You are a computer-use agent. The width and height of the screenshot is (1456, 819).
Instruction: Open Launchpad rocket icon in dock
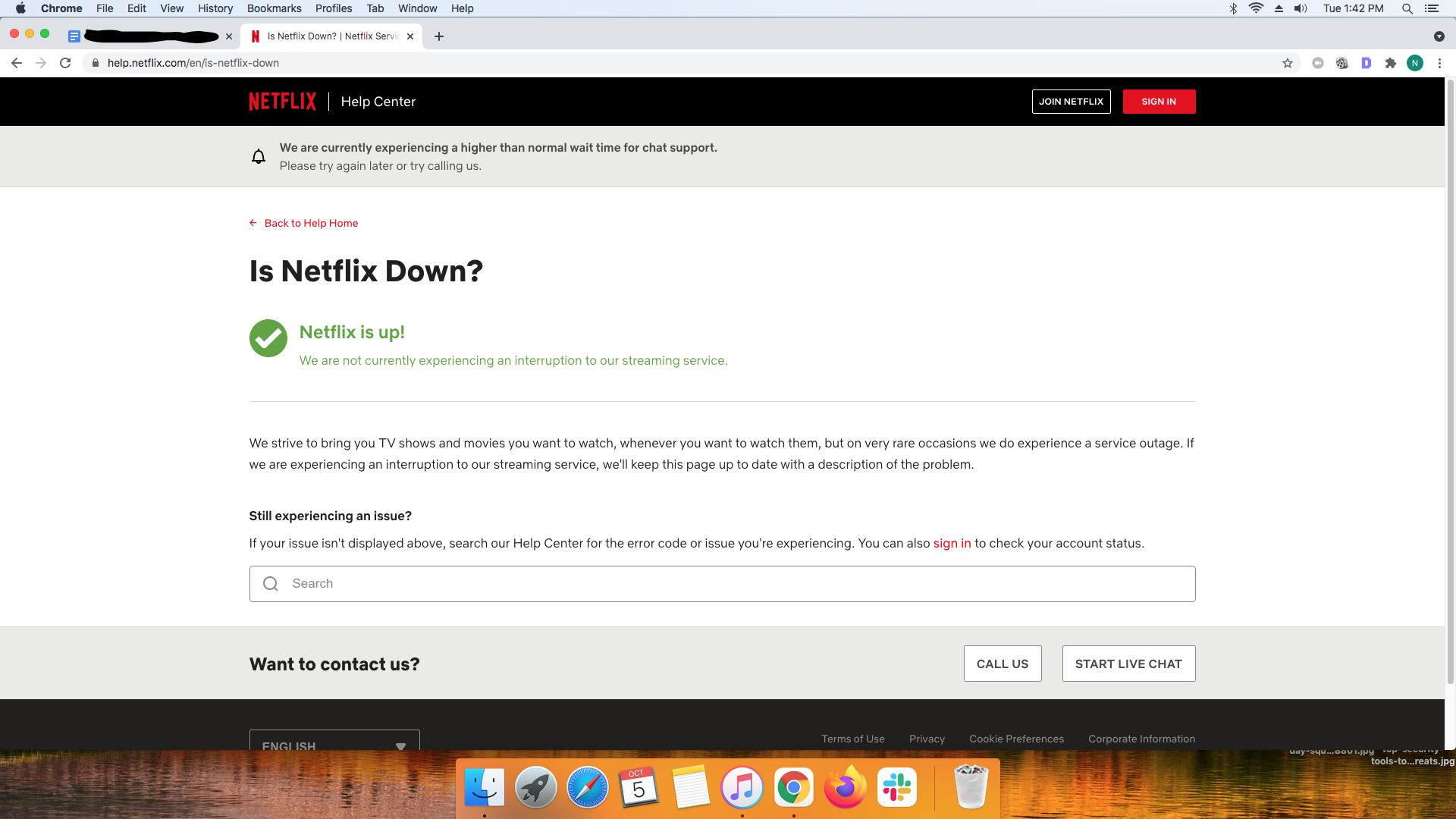[536, 788]
